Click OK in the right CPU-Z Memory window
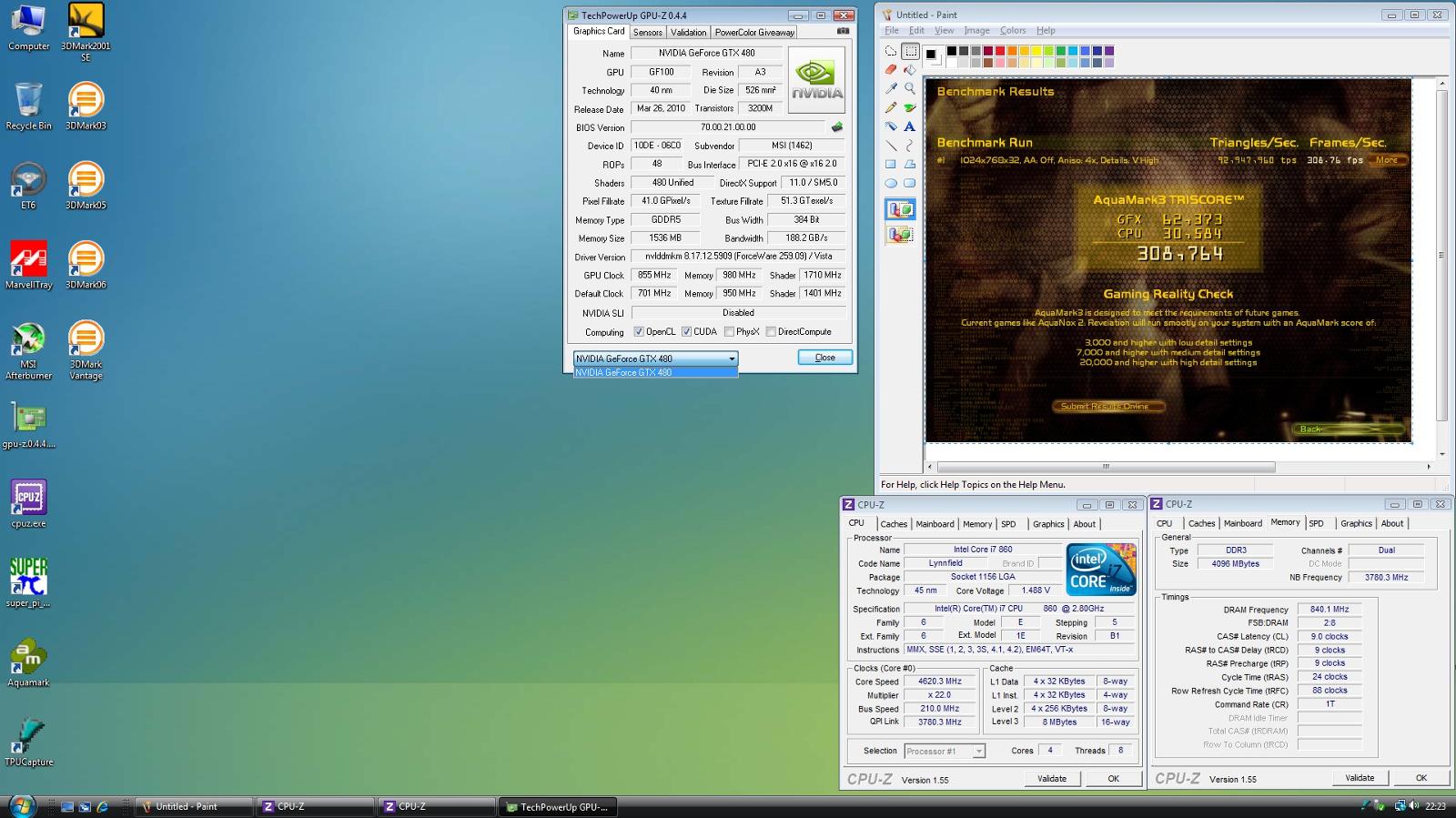Image resolution: width=1456 pixels, height=818 pixels. pos(1421,778)
